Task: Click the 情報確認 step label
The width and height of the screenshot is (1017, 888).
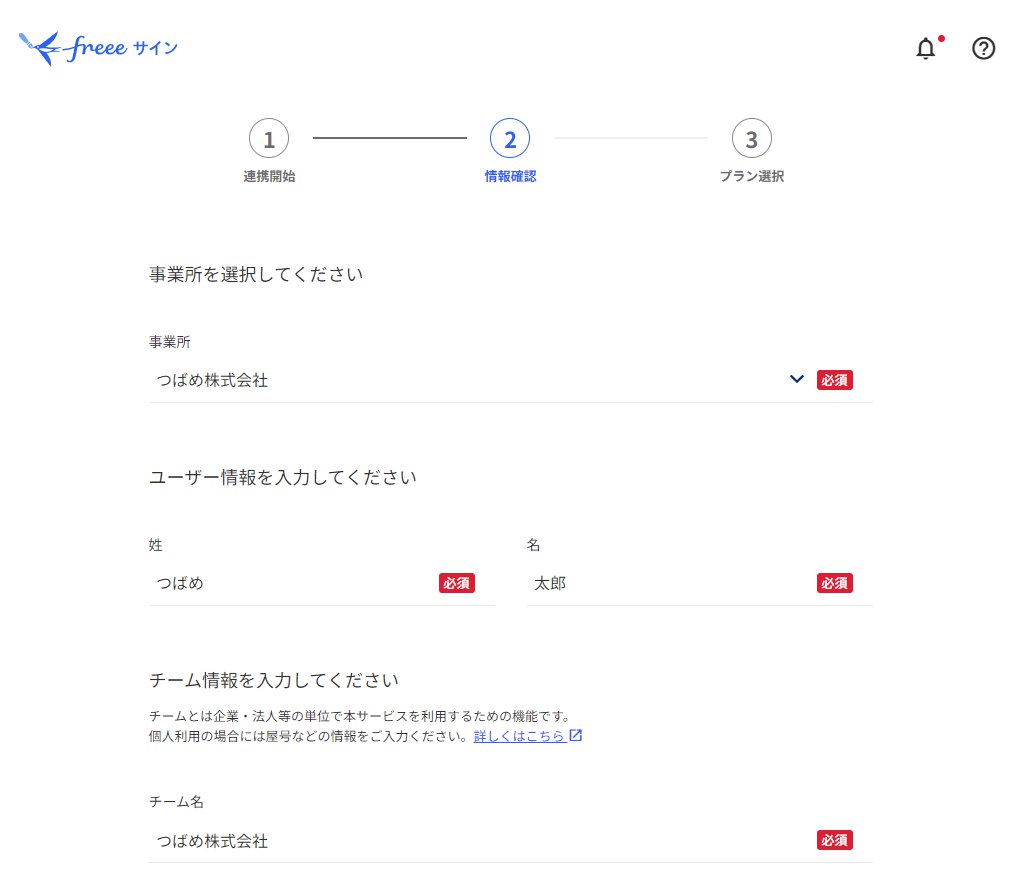Action: coord(510,176)
